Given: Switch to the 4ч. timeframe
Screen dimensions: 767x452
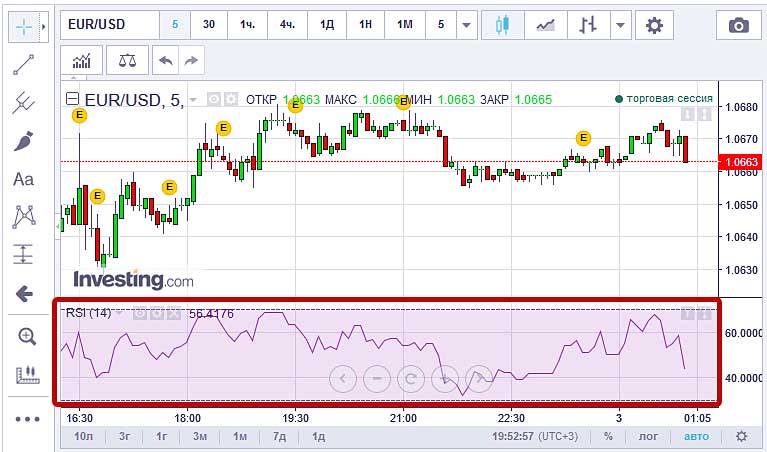Looking at the screenshot, I should [287, 24].
